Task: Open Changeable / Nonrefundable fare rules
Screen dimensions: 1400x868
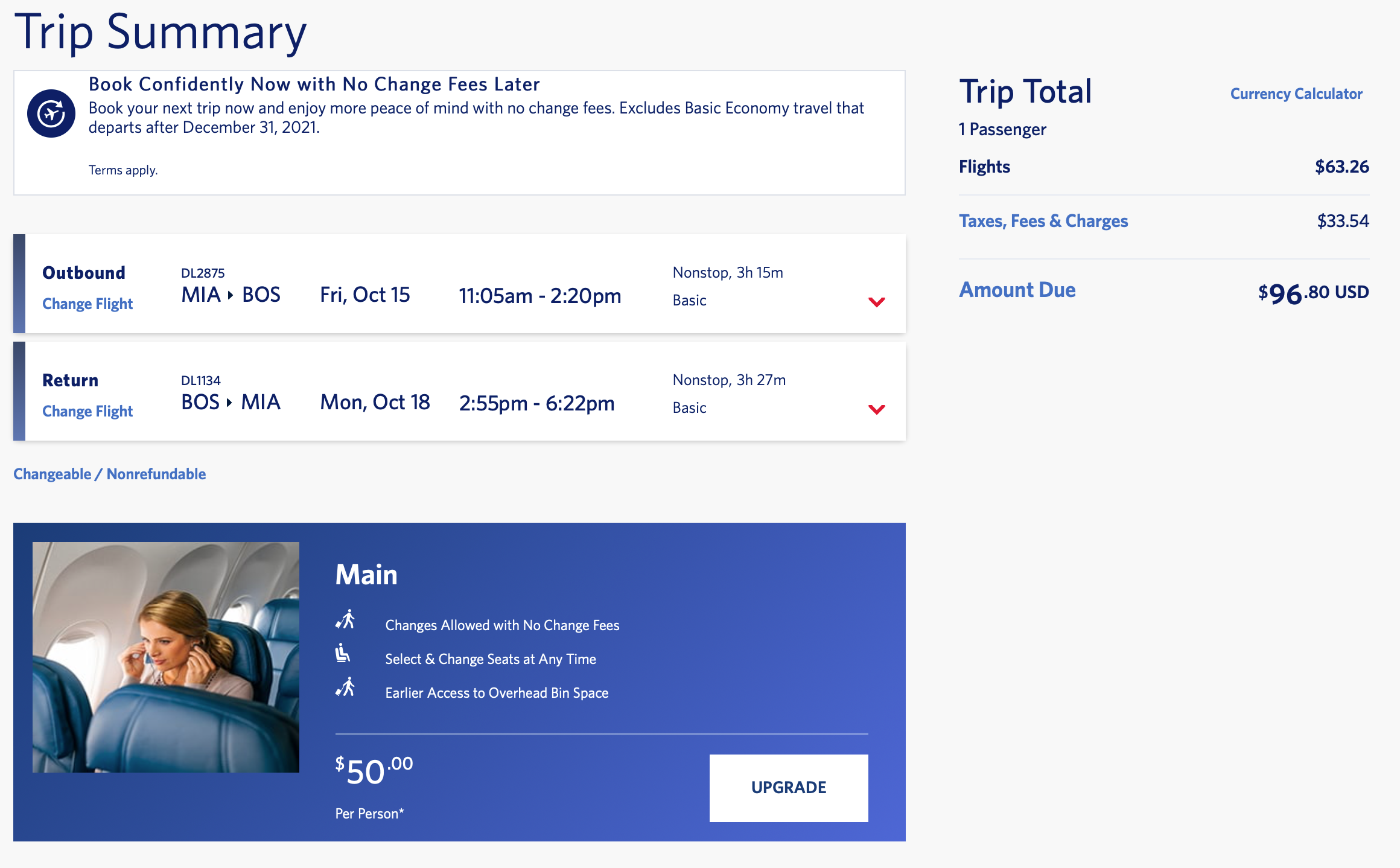Action: click(110, 474)
